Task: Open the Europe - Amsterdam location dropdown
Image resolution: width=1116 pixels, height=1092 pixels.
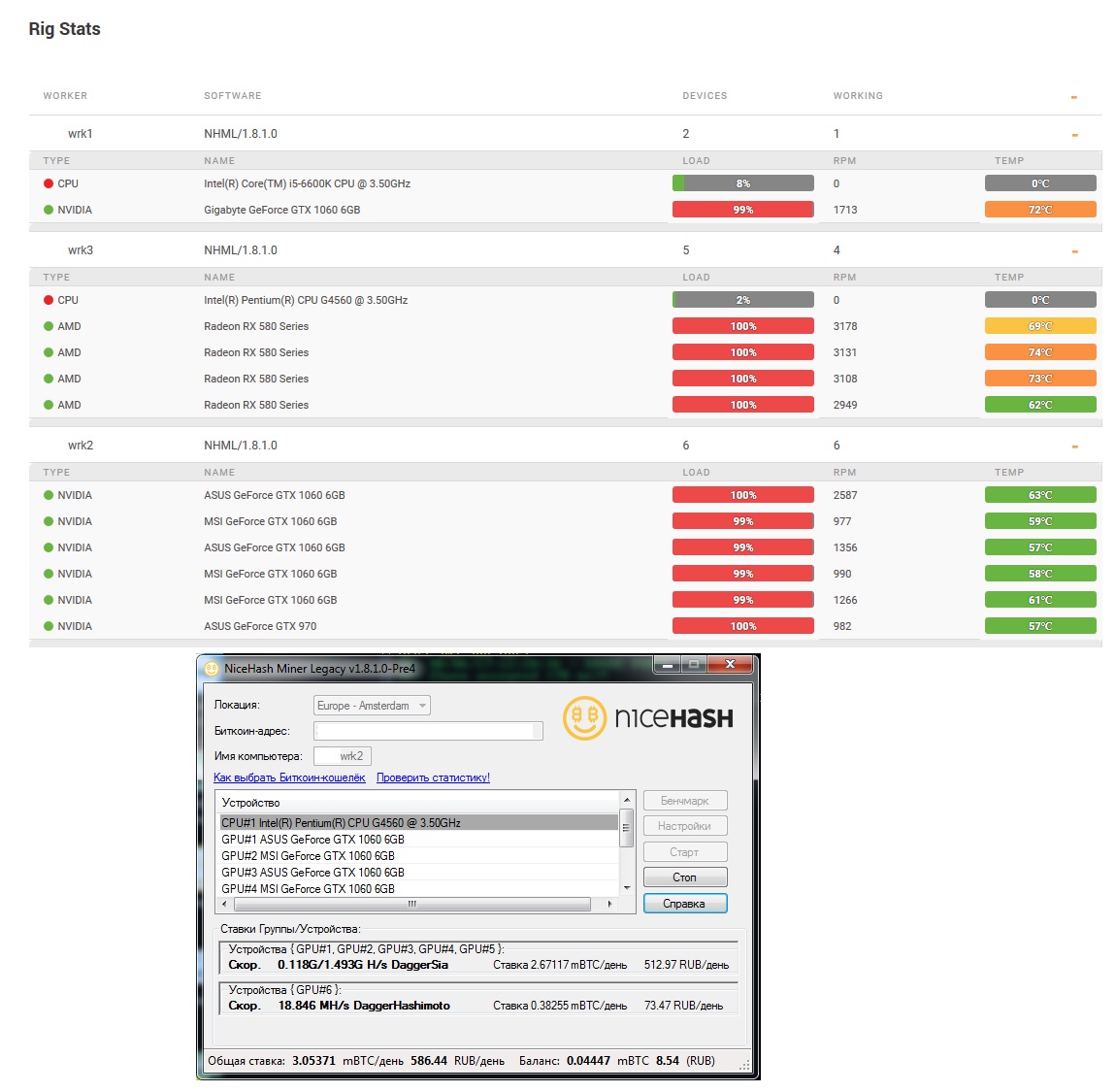Action: click(x=372, y=706)
